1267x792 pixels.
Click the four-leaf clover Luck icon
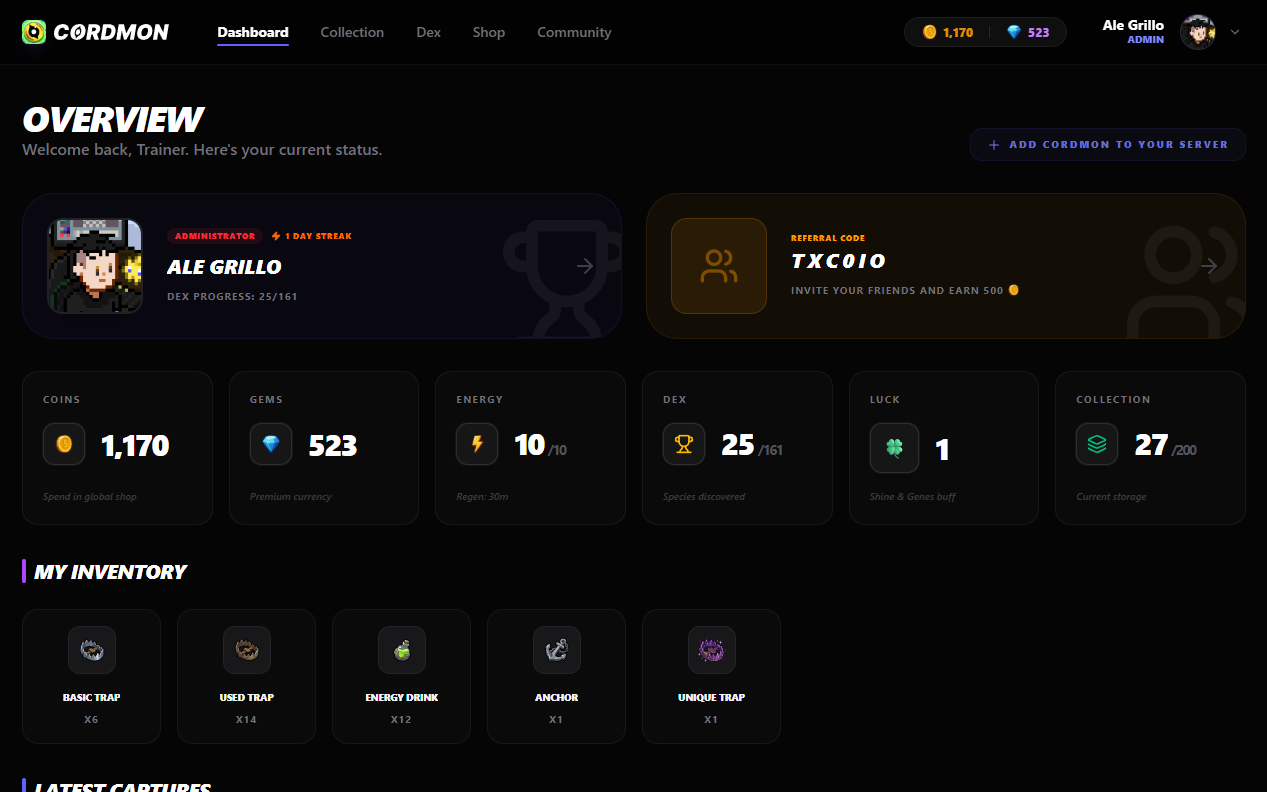click(x=894, y=447)
